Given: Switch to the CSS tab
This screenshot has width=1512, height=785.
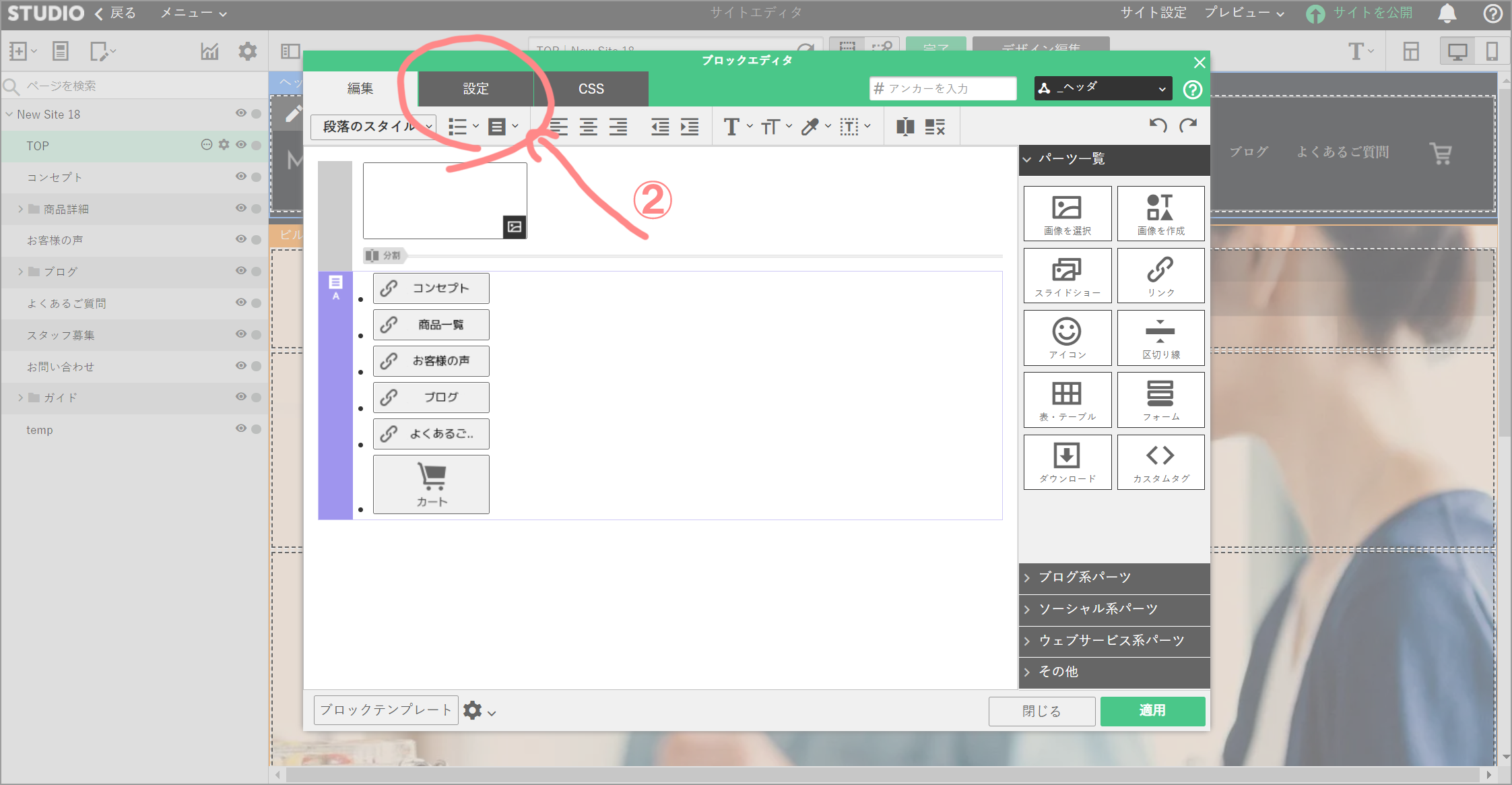Looking at the screenshot, I should click(591, 89).
